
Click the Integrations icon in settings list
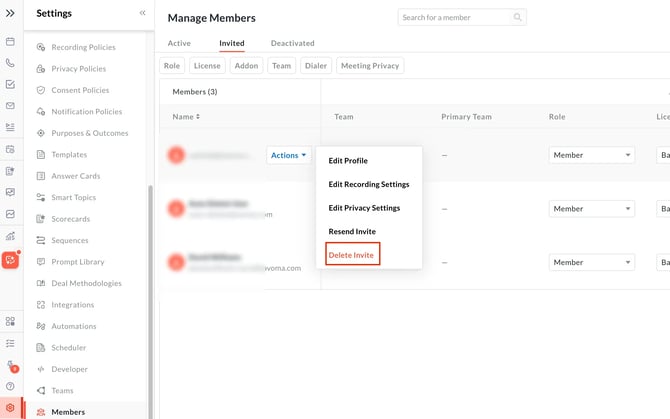pyautogui.click(x=41, y=305)
